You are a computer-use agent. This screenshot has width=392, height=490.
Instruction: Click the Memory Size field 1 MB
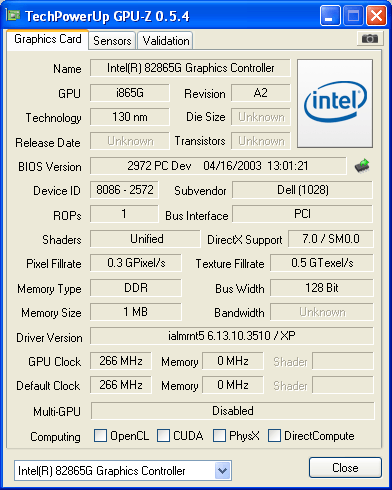[x=136, y=312]
